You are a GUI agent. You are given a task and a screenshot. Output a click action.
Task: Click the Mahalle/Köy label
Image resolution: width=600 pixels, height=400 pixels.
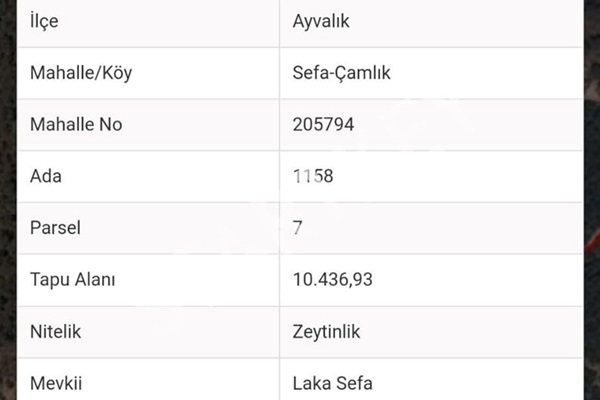[81, 73]
